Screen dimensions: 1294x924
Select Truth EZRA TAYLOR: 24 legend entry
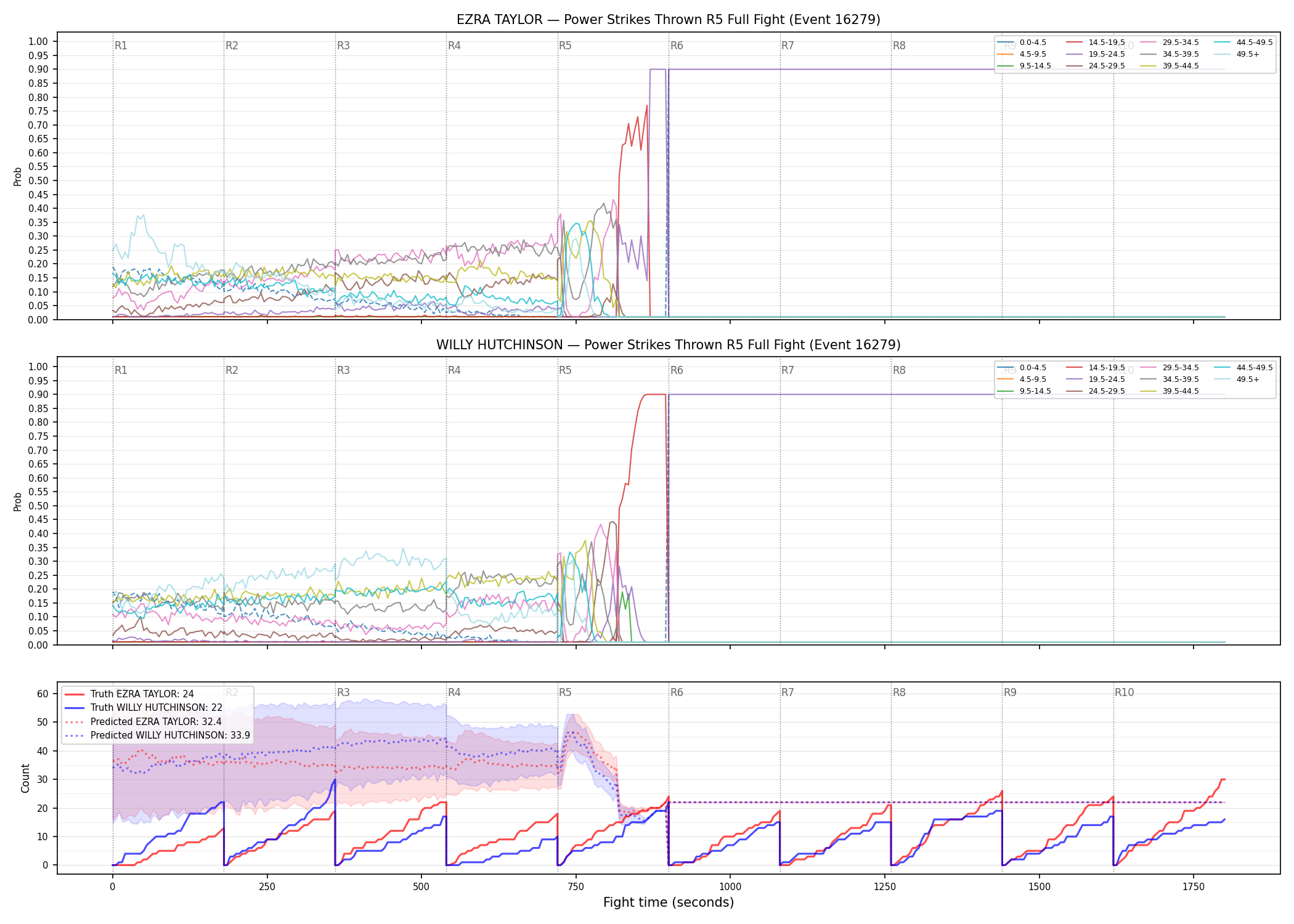[129, 694]
